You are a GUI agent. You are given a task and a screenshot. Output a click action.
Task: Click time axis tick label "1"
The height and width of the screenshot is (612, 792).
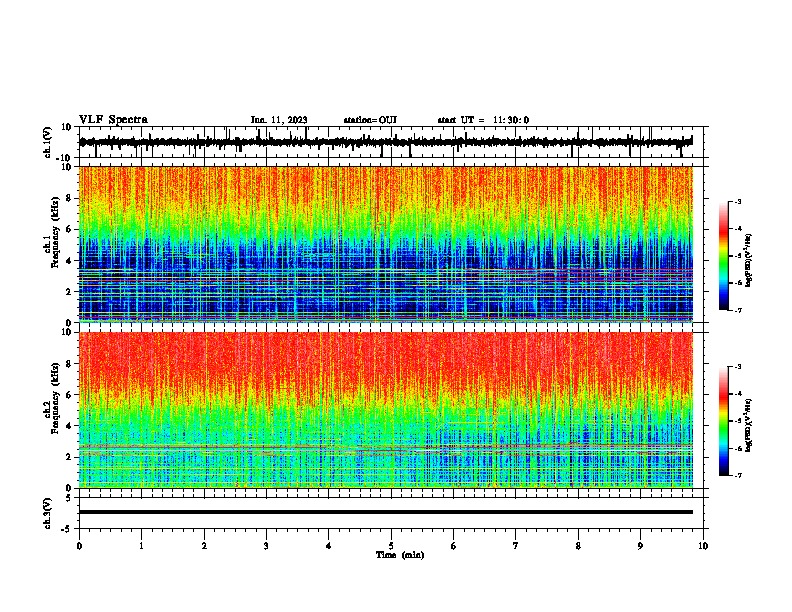click(141, 546)
